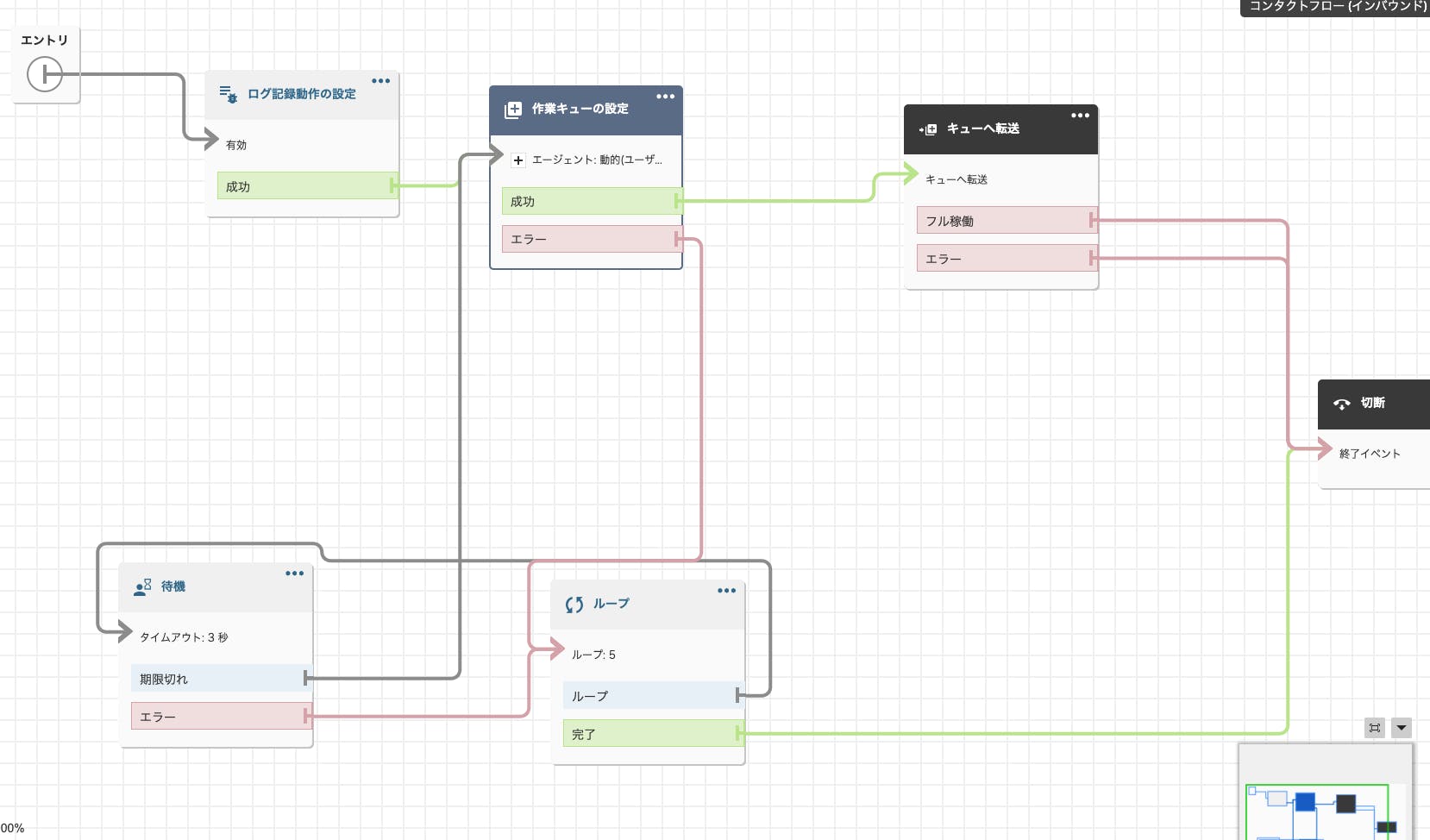Click the コンタクトフロー (インバウンド) label

coord(1338,6)
